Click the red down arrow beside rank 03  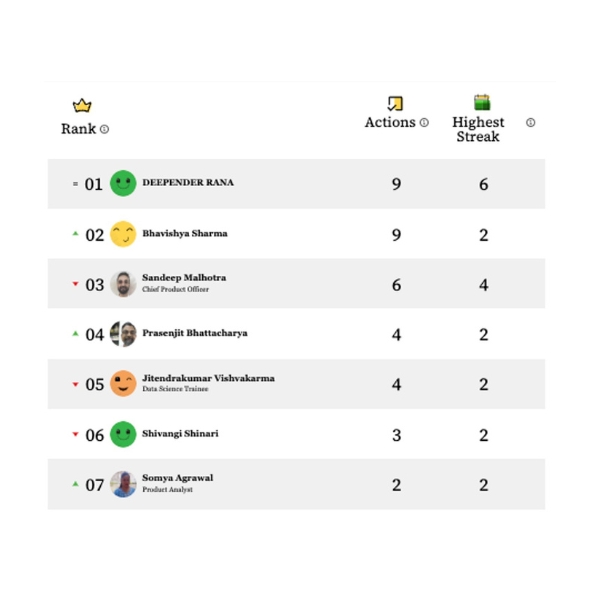(75, 284)
